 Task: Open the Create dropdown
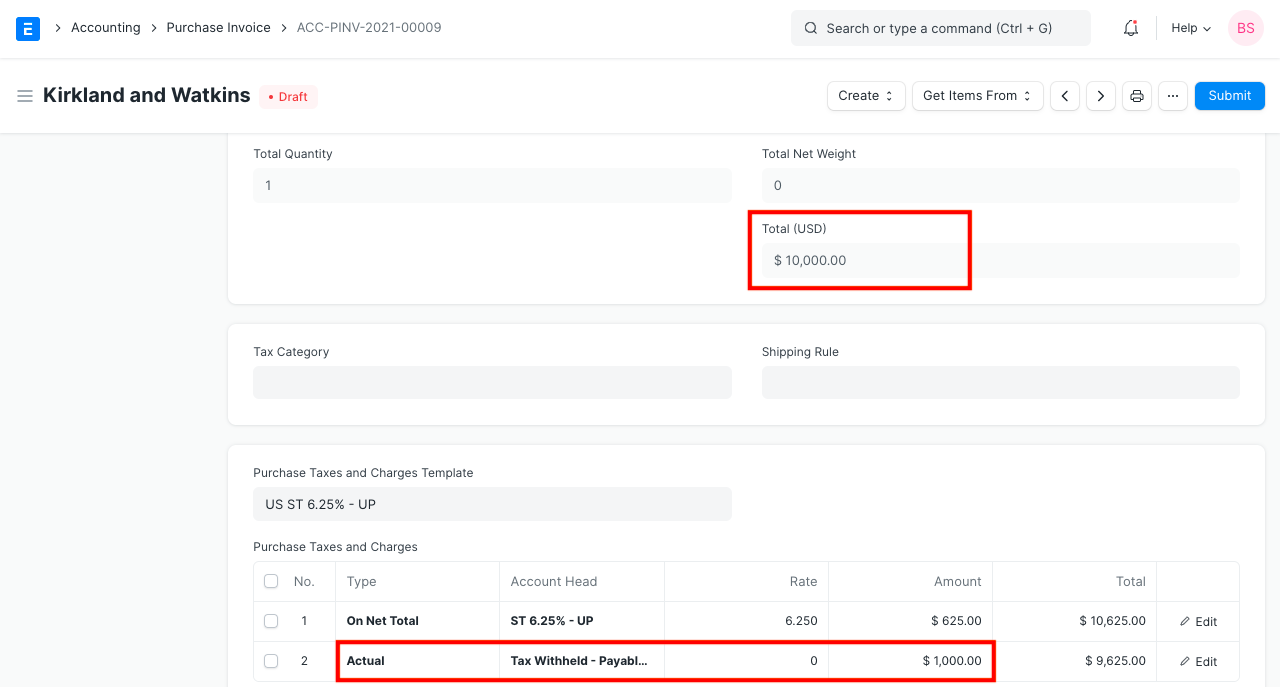coord(865,95)
